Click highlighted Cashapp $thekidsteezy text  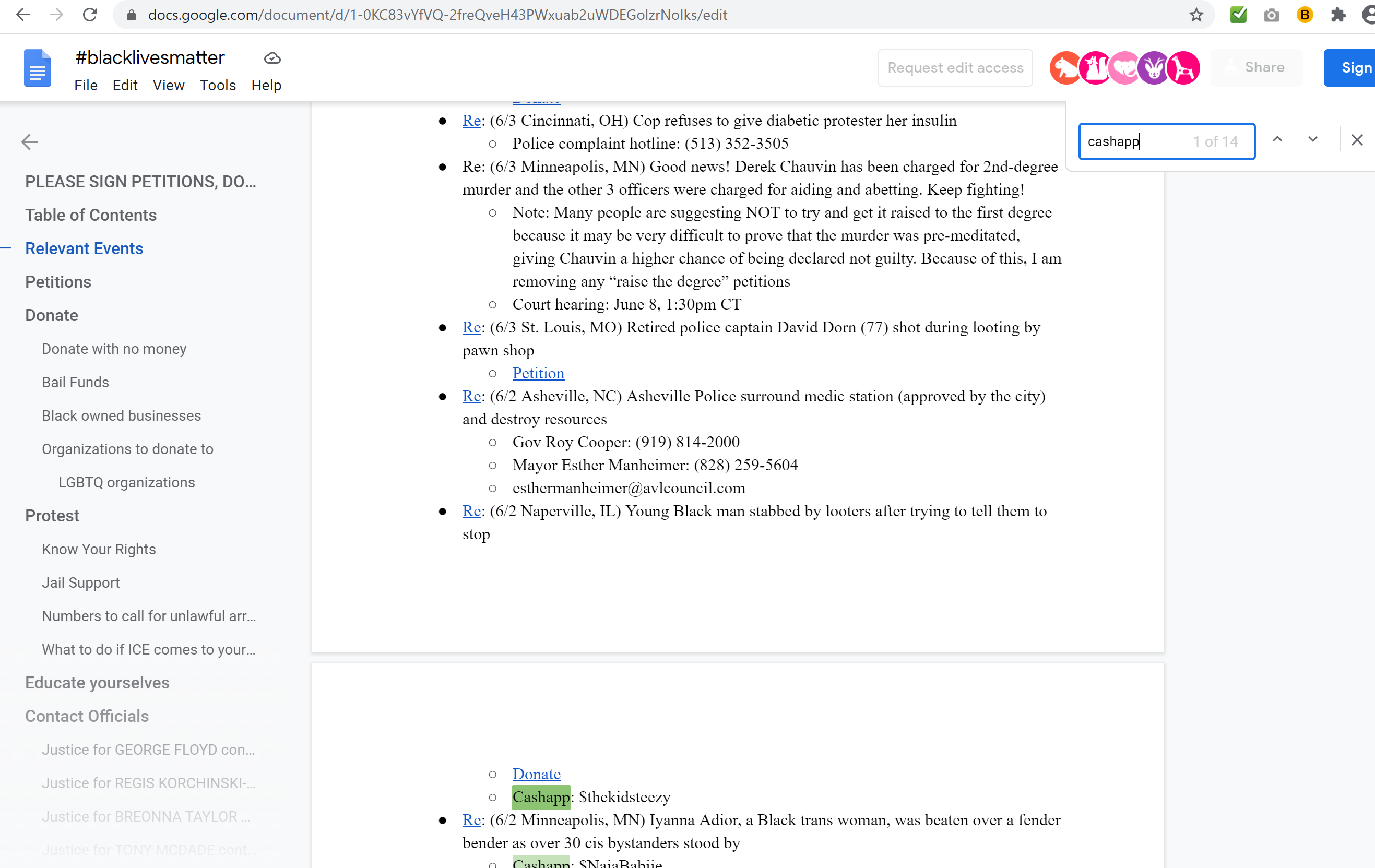coord(591,796)
